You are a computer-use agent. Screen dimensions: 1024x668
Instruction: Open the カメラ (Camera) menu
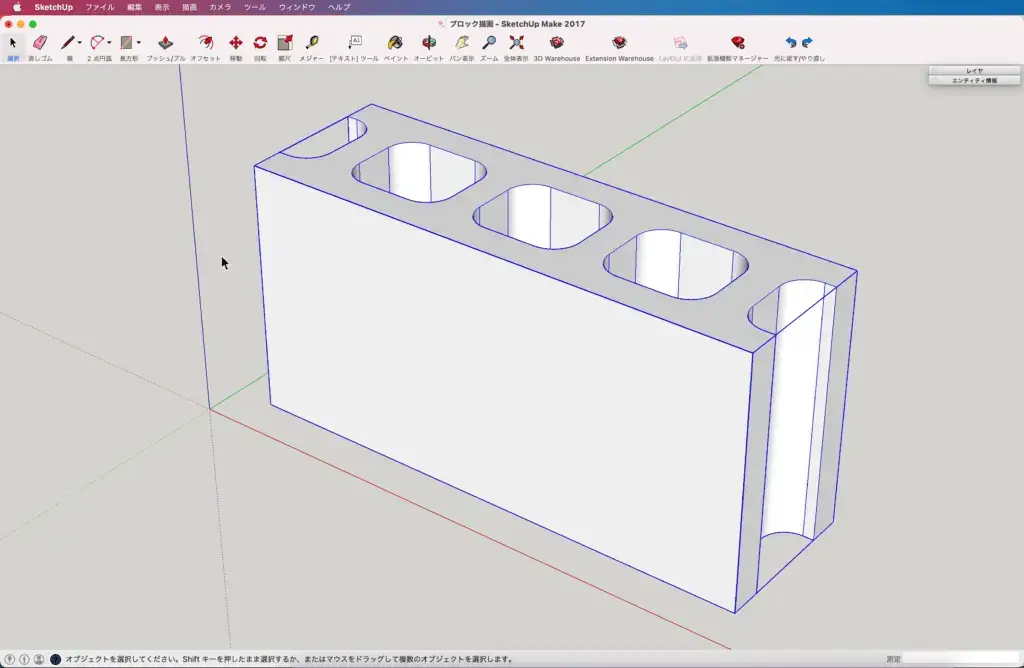click(220, 7)
